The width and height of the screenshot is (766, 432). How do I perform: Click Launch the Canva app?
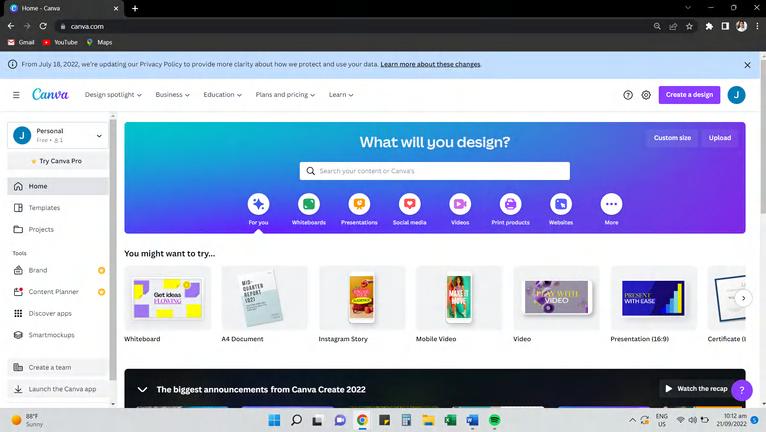pyautogui.click(x=58, y=389)
